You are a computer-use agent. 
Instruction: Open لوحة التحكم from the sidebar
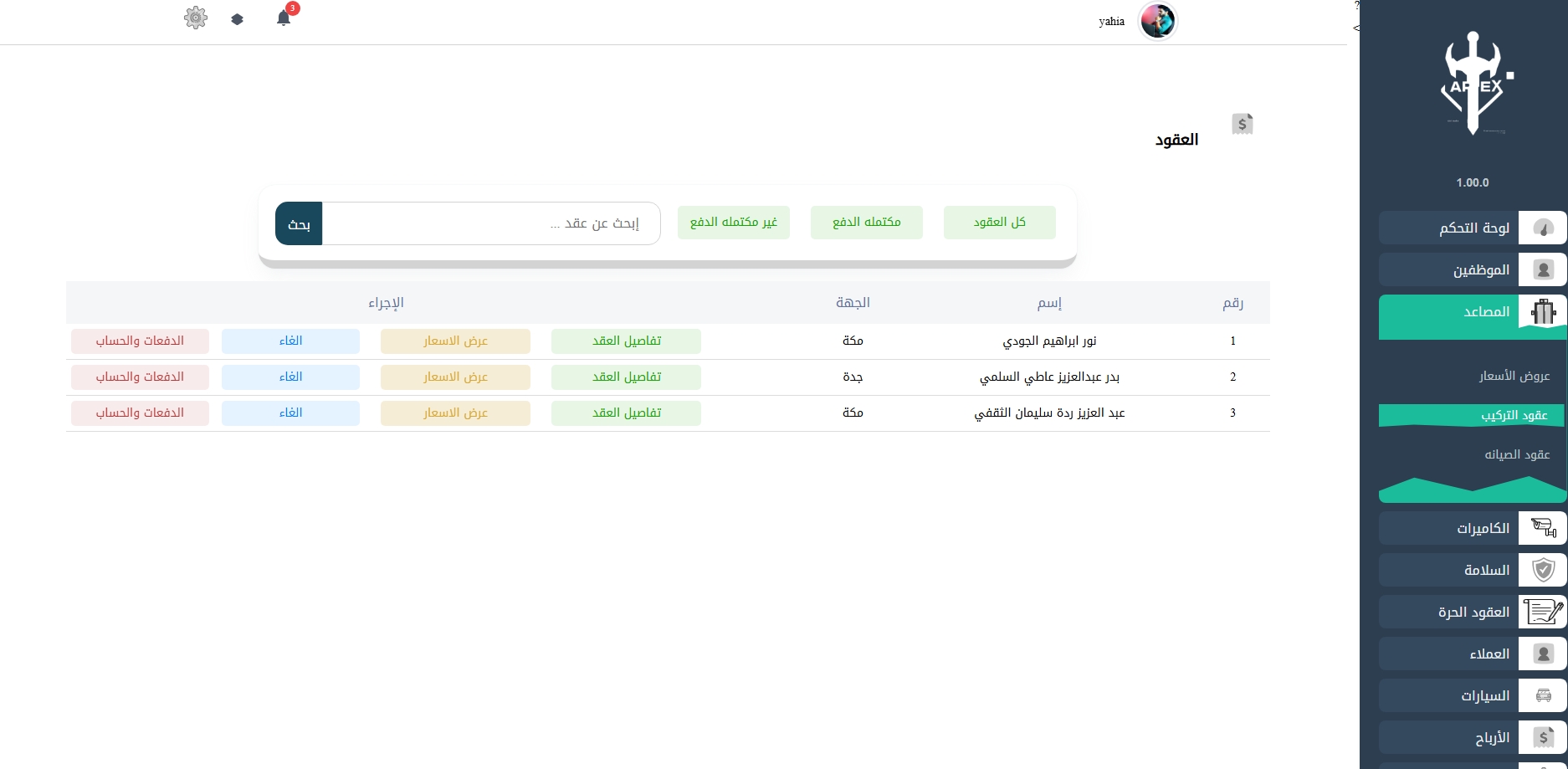(x=1473, y=228)
